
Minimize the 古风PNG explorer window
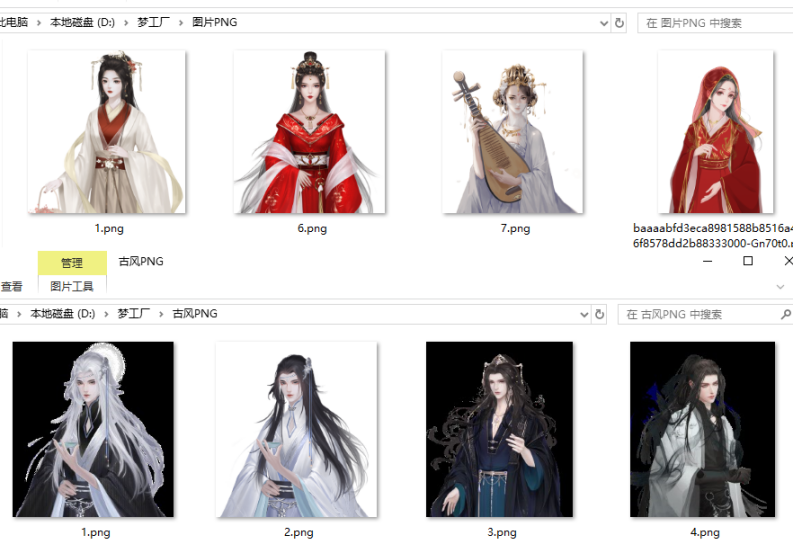[x=707, y=261]
